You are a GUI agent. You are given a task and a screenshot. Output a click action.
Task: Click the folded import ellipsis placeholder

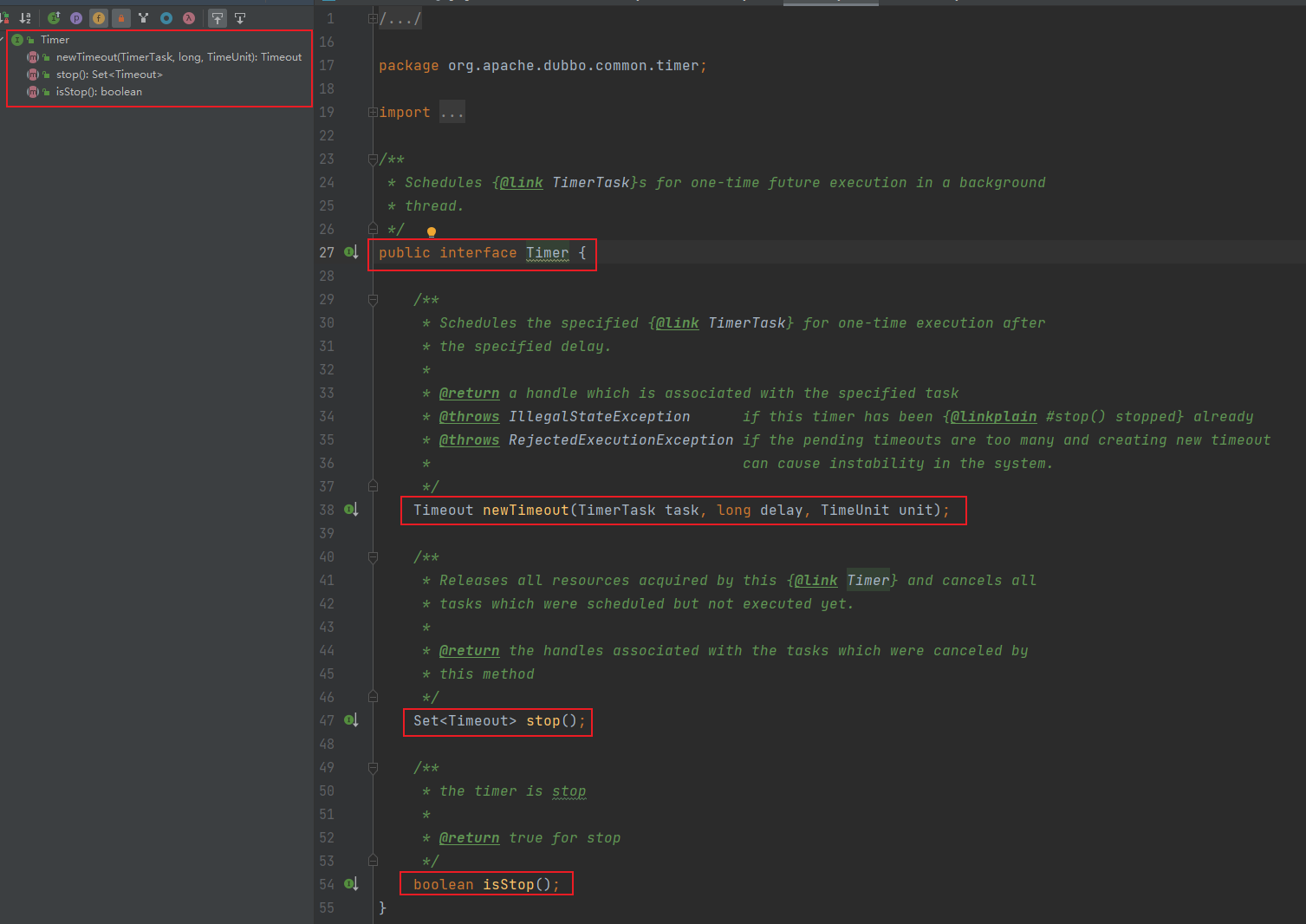point(452,113)
